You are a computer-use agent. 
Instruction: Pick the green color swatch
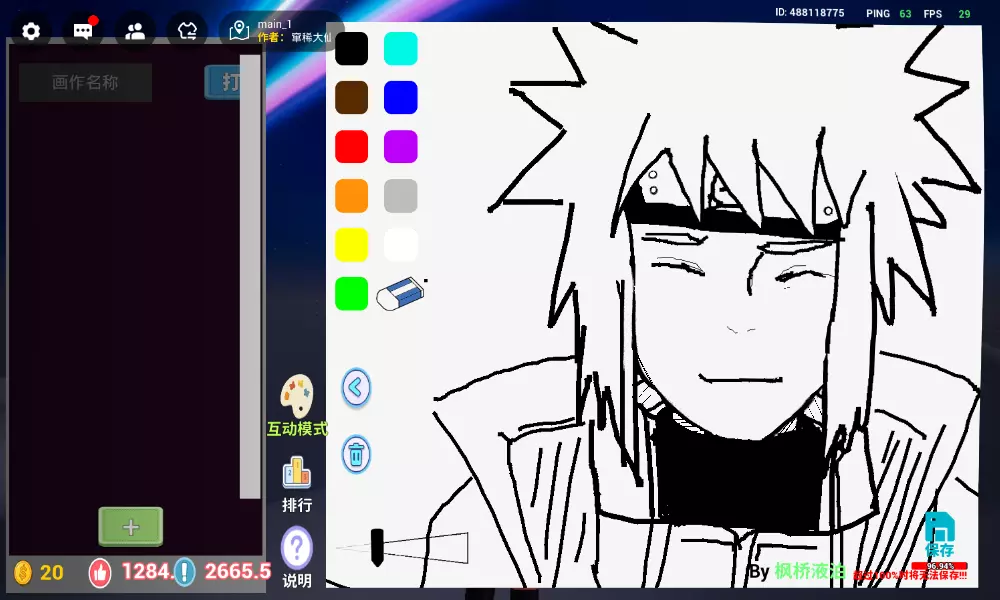click(x=351, y=294)
